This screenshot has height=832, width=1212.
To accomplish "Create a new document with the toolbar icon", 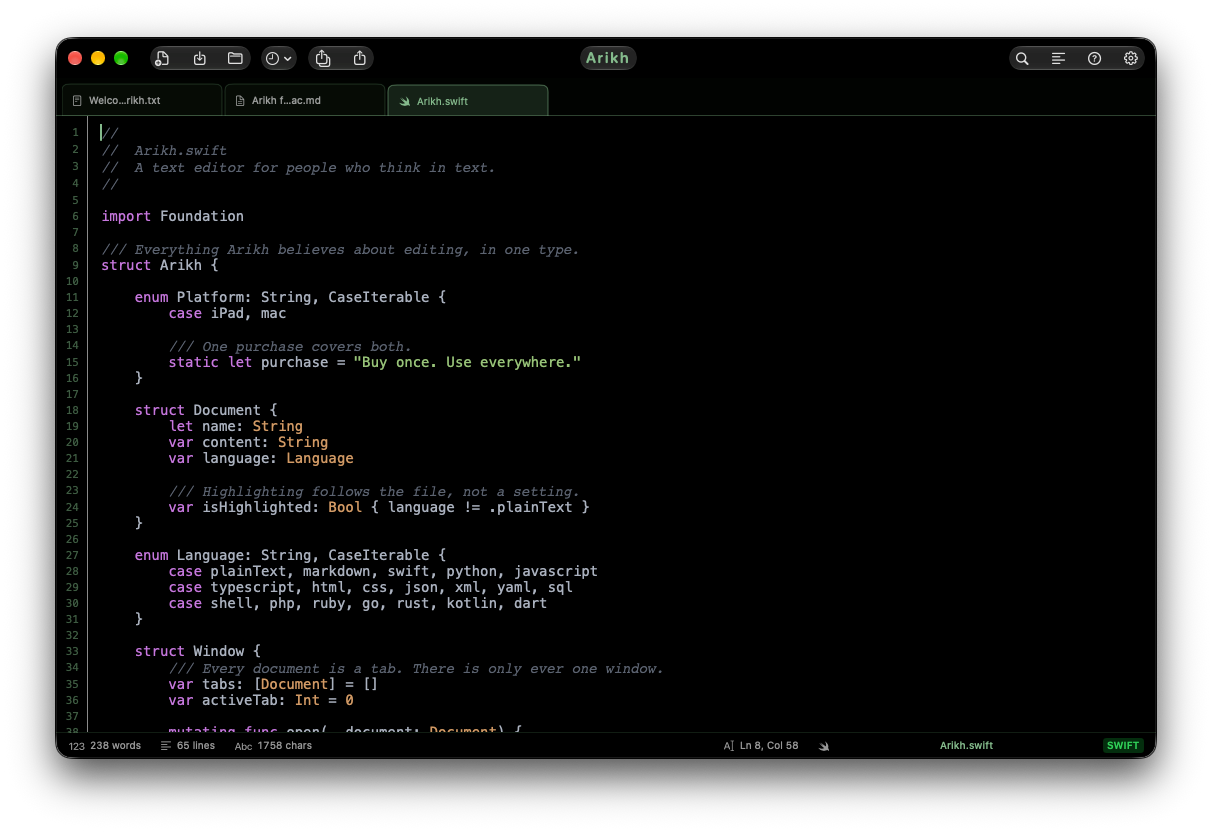I will click(x=163, y=58).
